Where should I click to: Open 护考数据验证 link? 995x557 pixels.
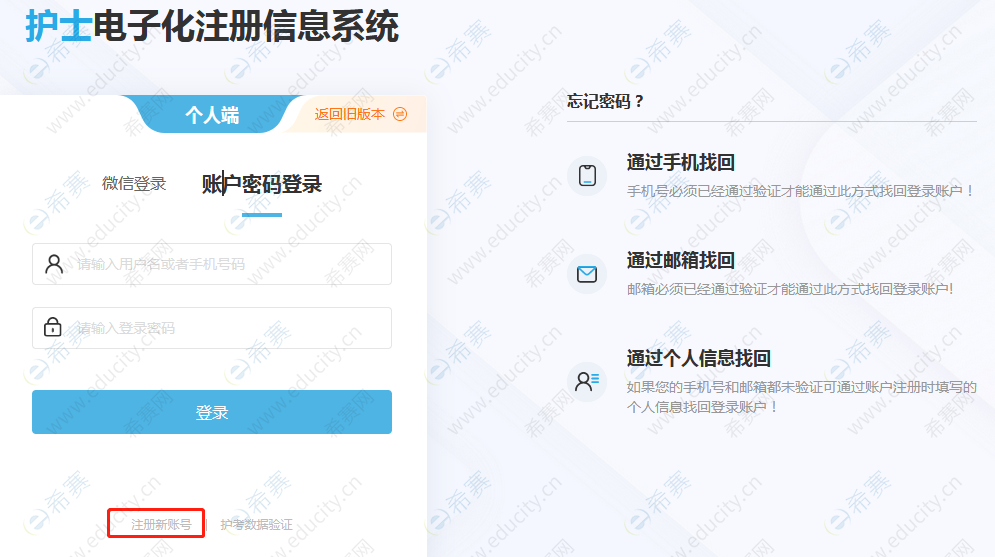click(256, 525)
